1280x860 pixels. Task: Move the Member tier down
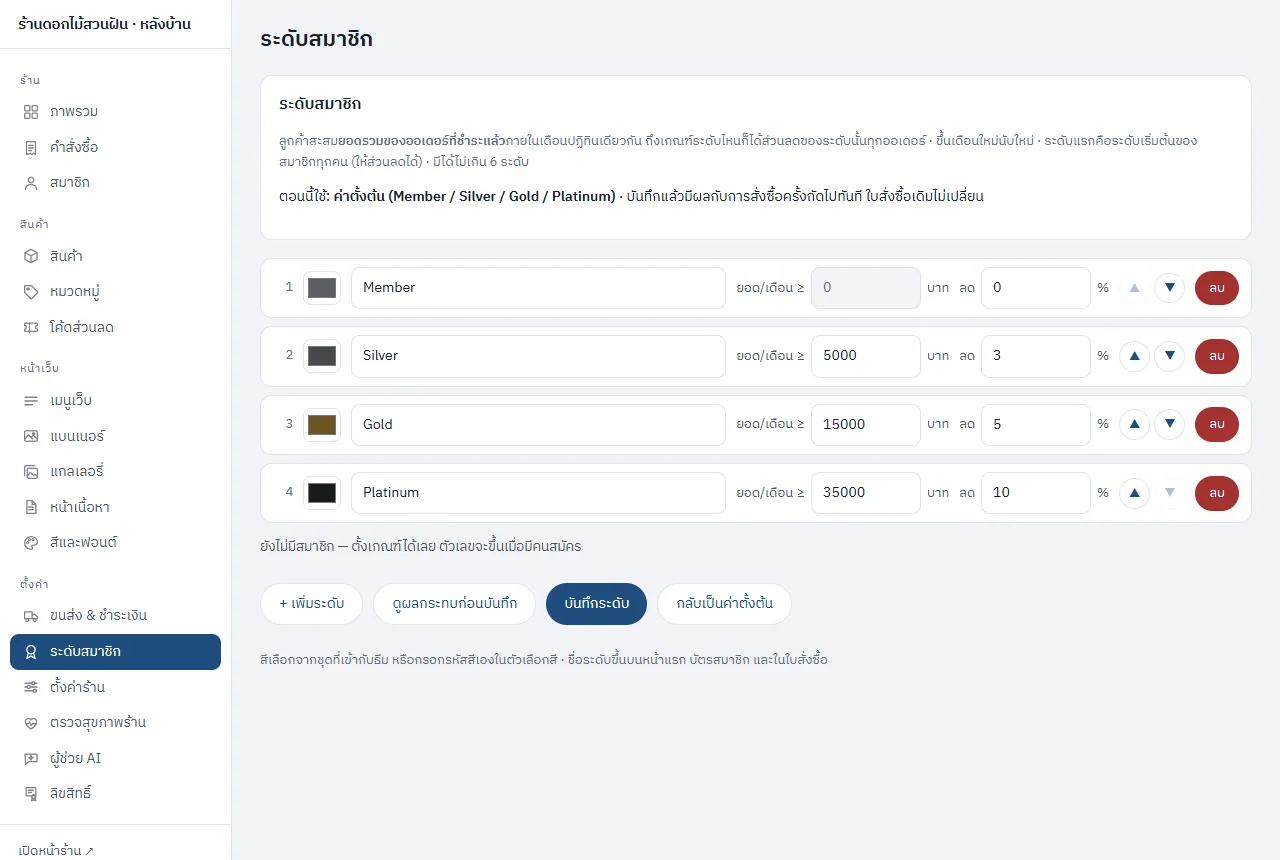tap(1169, 288)
